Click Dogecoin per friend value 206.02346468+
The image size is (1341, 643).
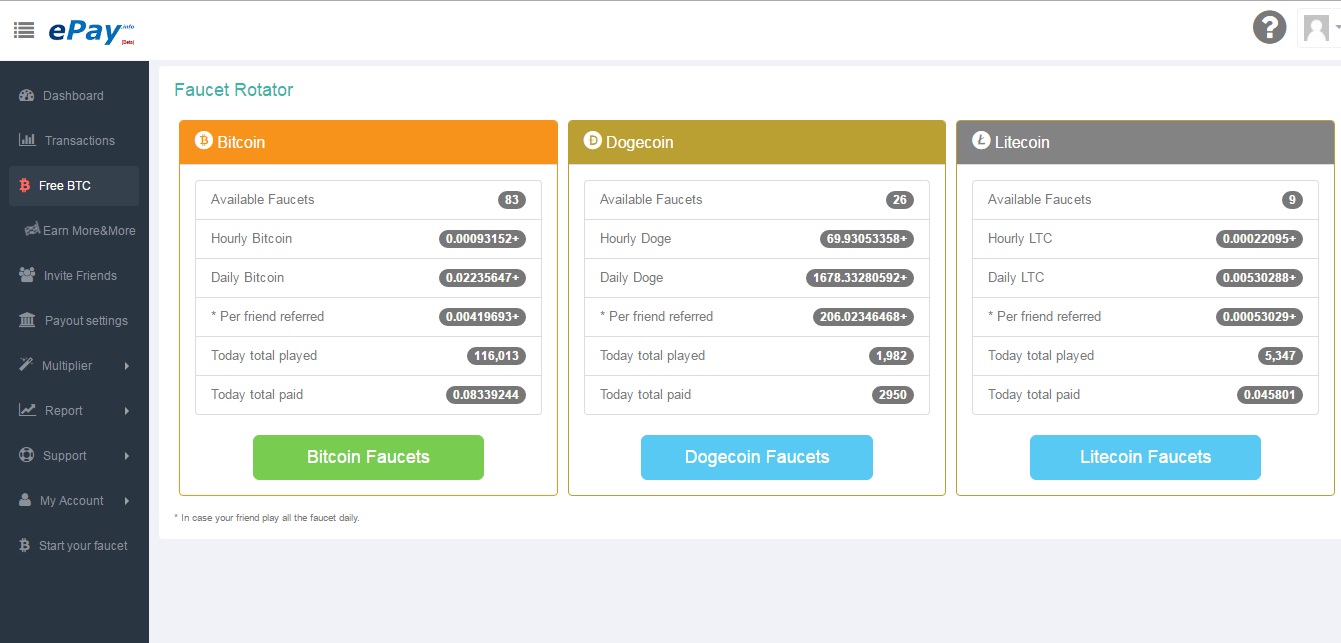tap(863, 317)
